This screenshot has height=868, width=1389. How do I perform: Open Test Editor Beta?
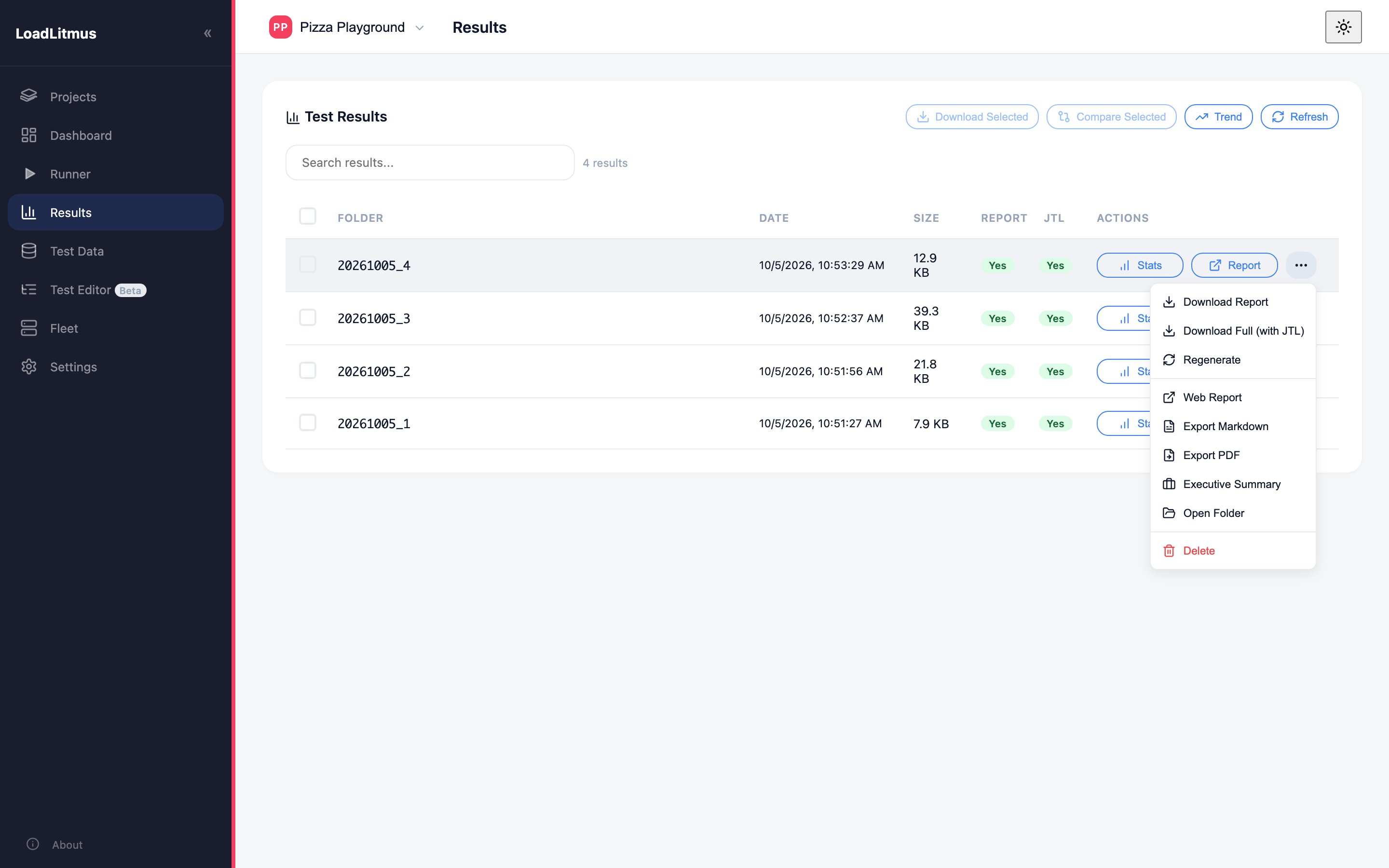tap(115, 289)
